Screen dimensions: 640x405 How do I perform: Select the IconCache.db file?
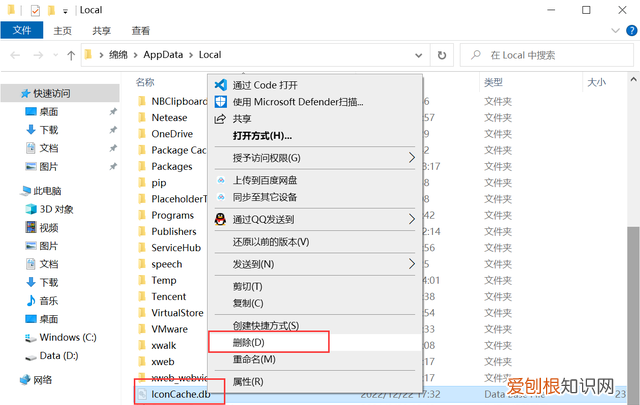(180, 394)
